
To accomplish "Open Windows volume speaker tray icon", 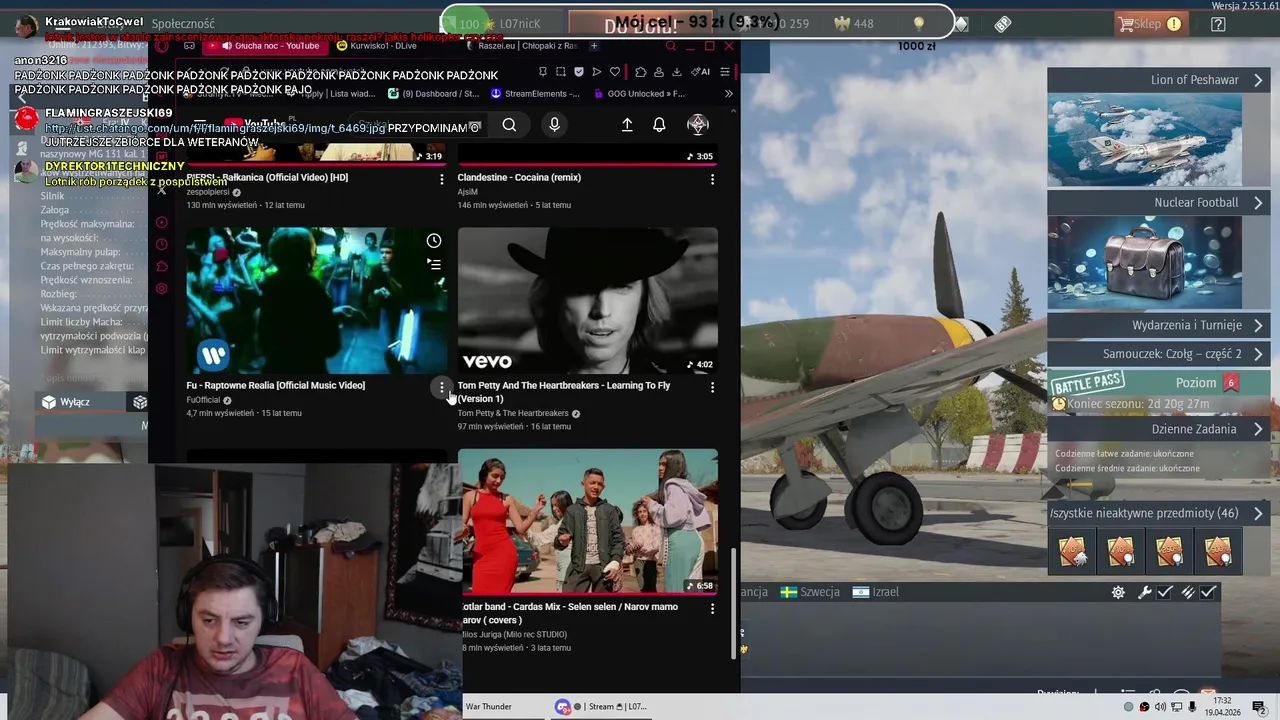I will pos(1160,707).
